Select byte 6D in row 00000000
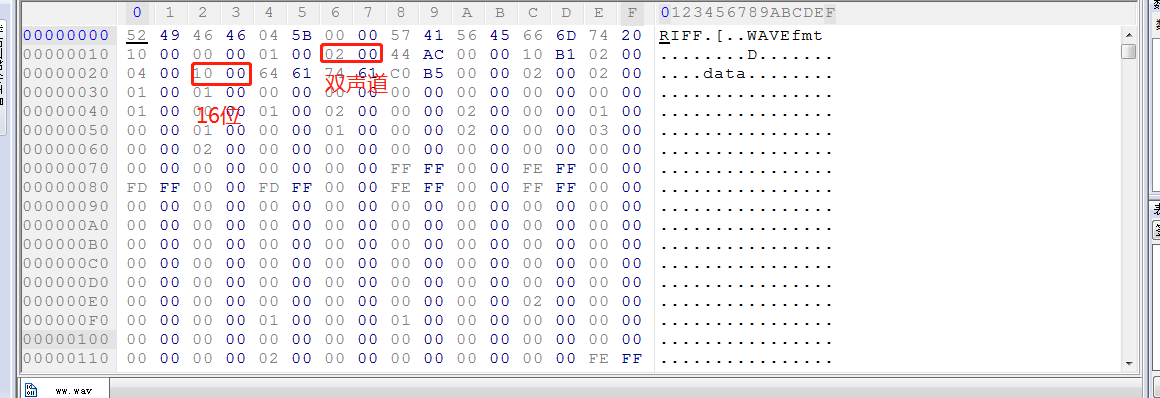The height and width of the screenshot is (398, 1160). [566, 35]
